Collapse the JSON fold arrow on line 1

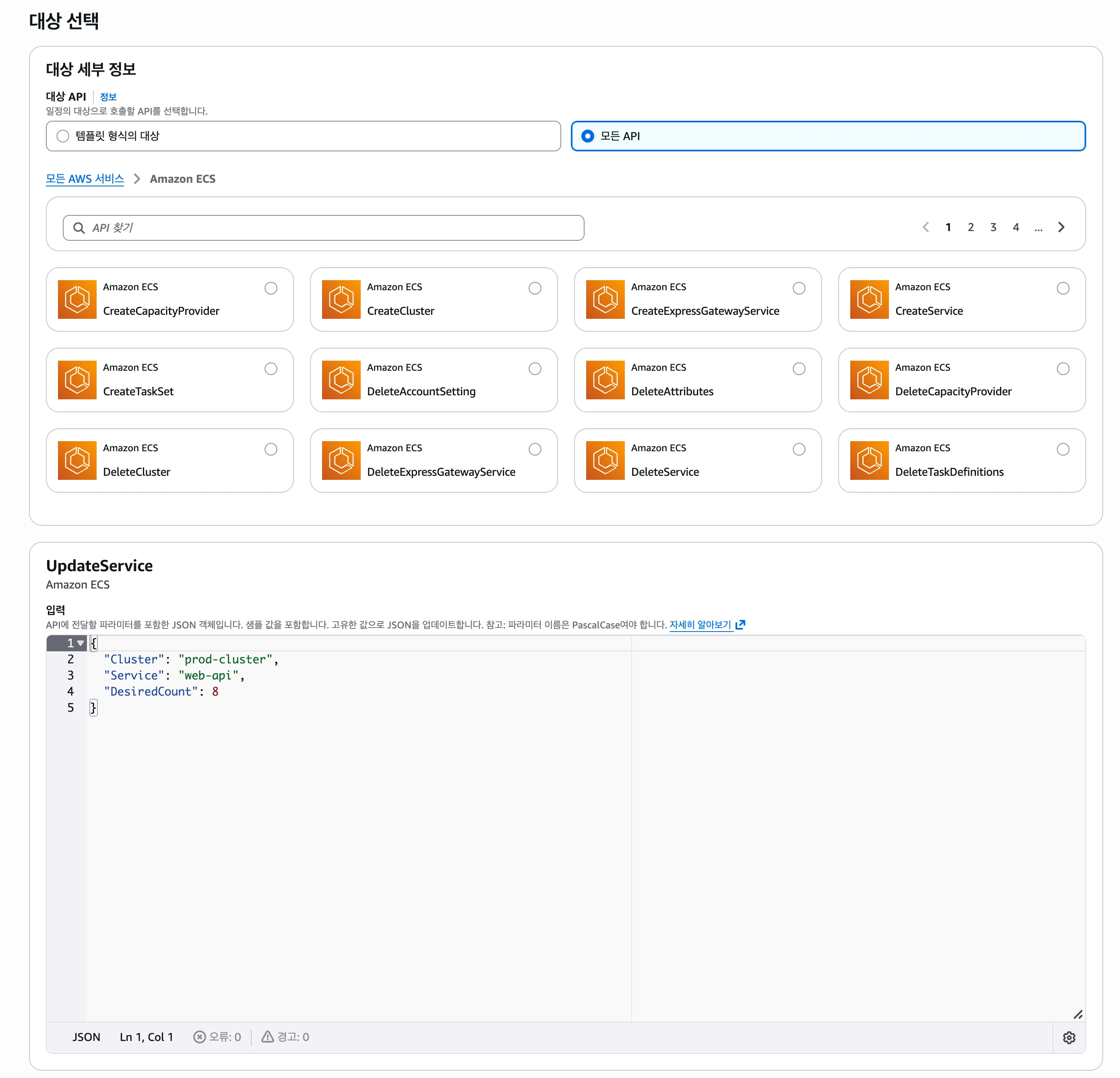pyautogui.click(x=81, y=643)
